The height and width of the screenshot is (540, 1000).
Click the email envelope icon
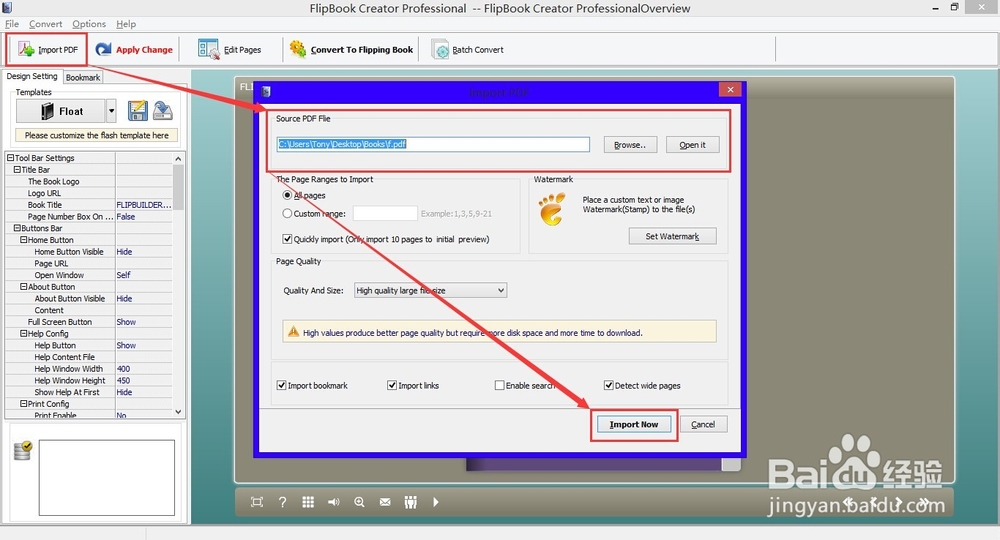point(385,502)
